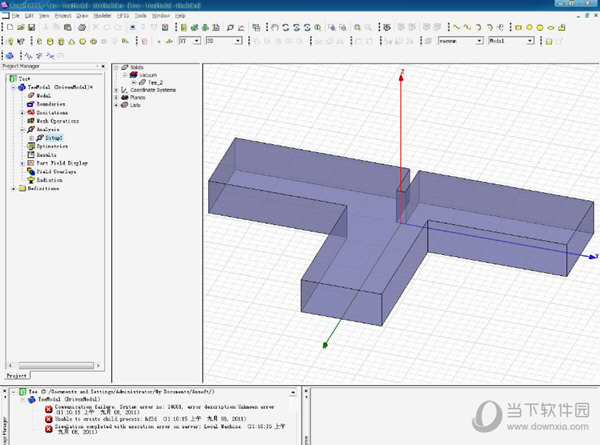Viewport: 600px width, 445px height.
Task: Expand the Tee_2 object node
Action: pos(134,82)
